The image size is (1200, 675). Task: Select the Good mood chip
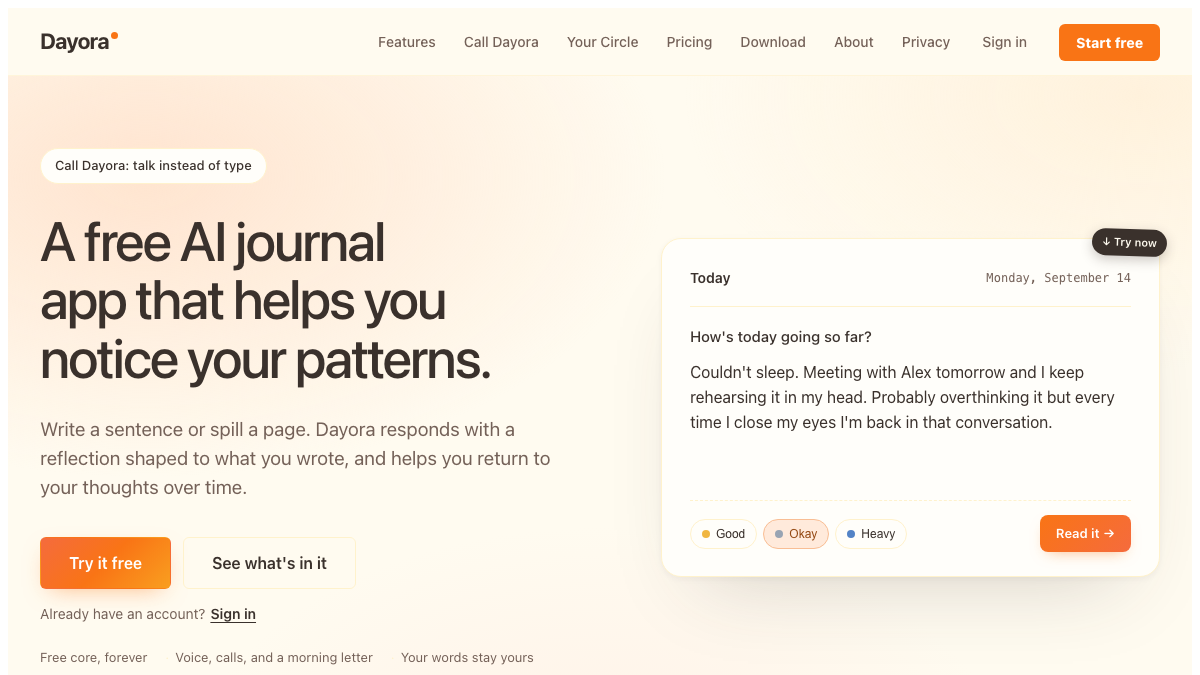(723, 534)
